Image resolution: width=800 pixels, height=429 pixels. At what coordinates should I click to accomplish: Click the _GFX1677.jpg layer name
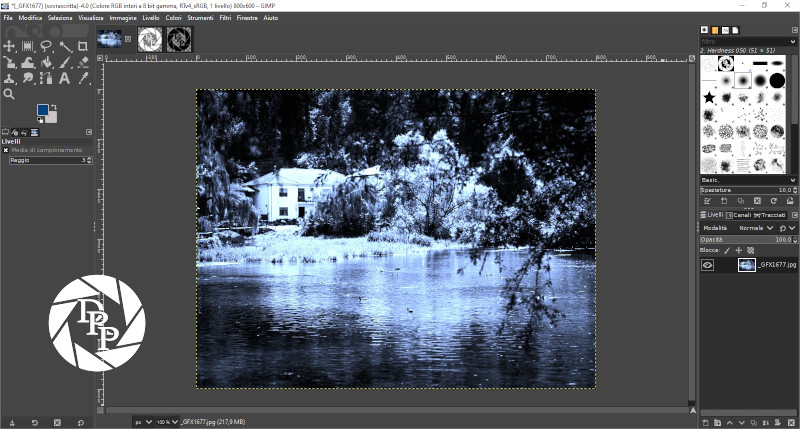click(777, 265)
